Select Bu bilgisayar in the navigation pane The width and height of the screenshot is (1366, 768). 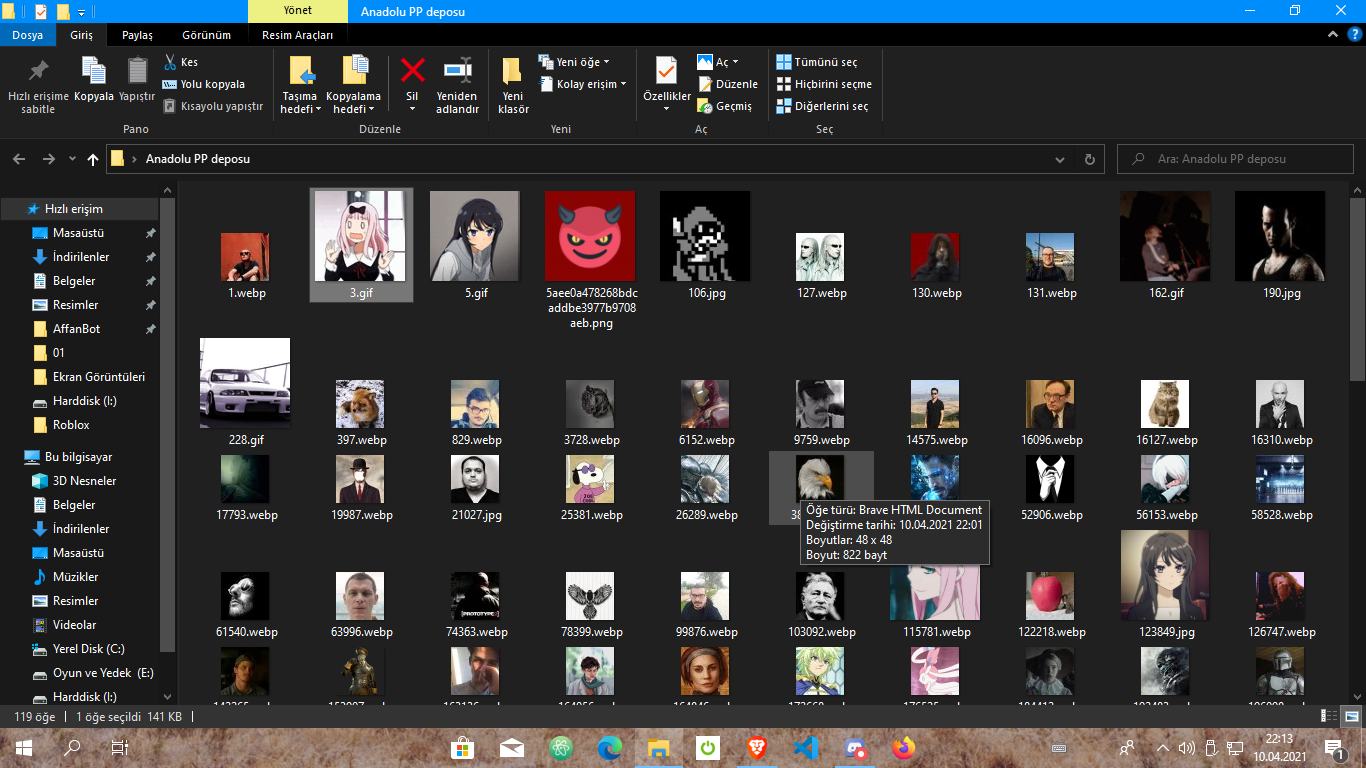(78, 457)
